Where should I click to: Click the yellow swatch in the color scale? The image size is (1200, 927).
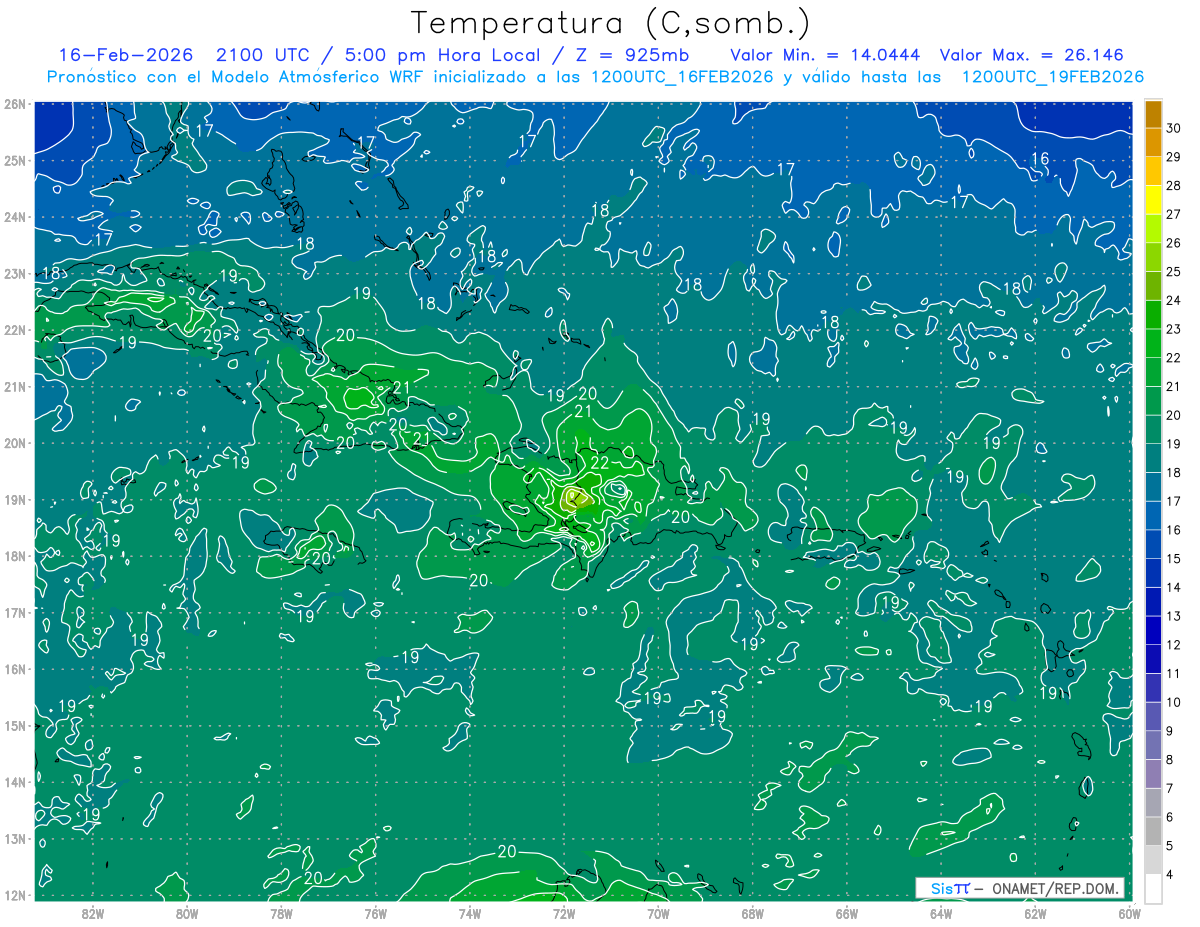point(1153,200)
